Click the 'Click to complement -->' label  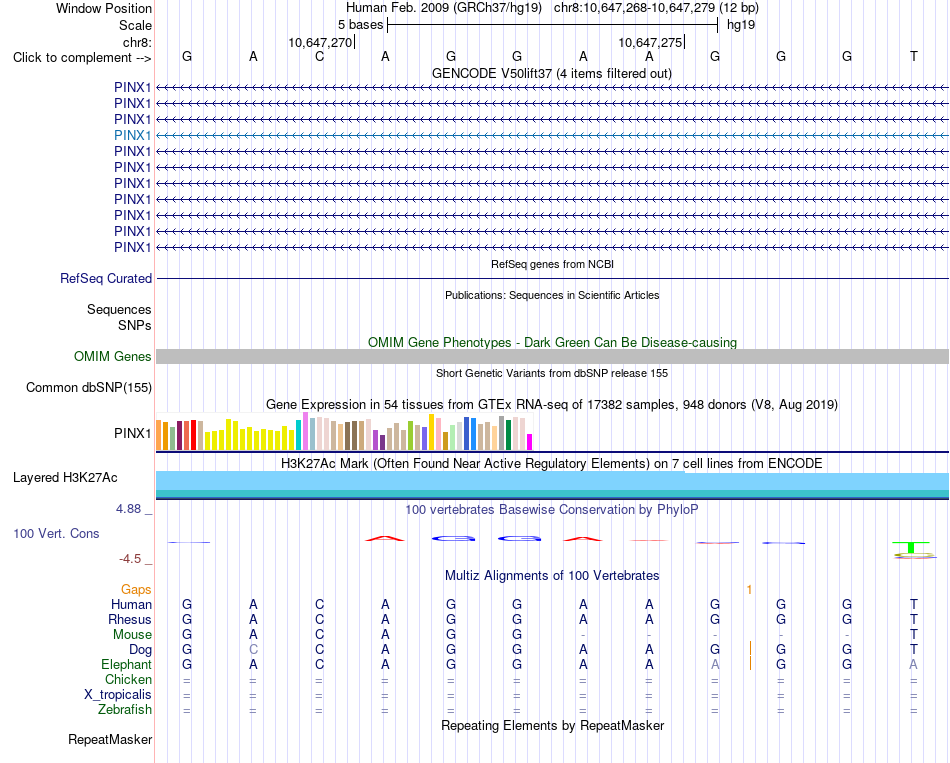[x=82, y=58]
